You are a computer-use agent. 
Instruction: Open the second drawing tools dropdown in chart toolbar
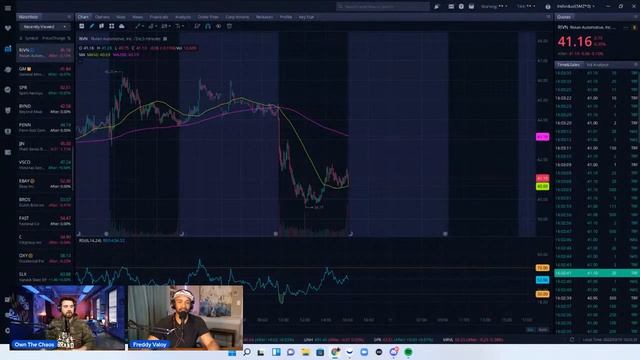tap(152, 26)
